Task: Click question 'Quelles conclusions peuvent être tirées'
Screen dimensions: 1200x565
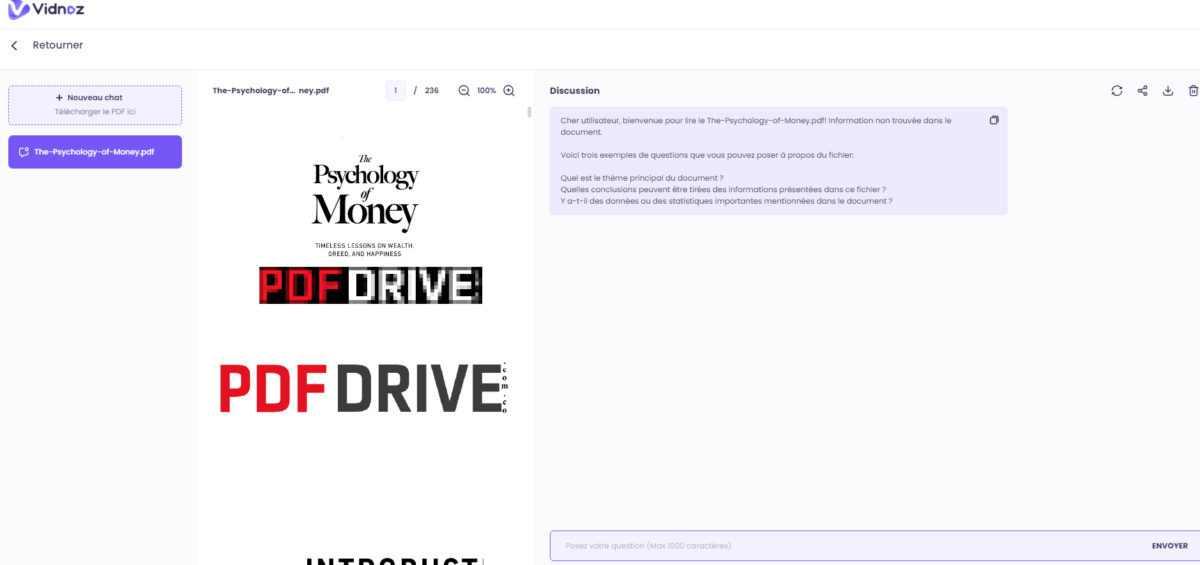Action: click(x=724, y=189)
